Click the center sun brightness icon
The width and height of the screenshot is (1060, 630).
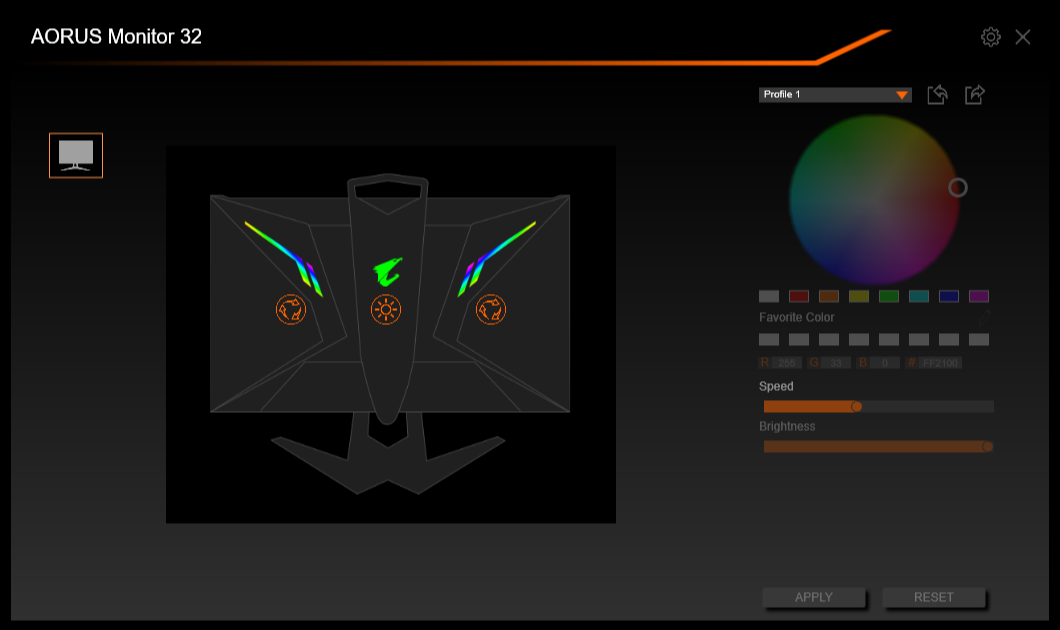[x=386, y=310]
